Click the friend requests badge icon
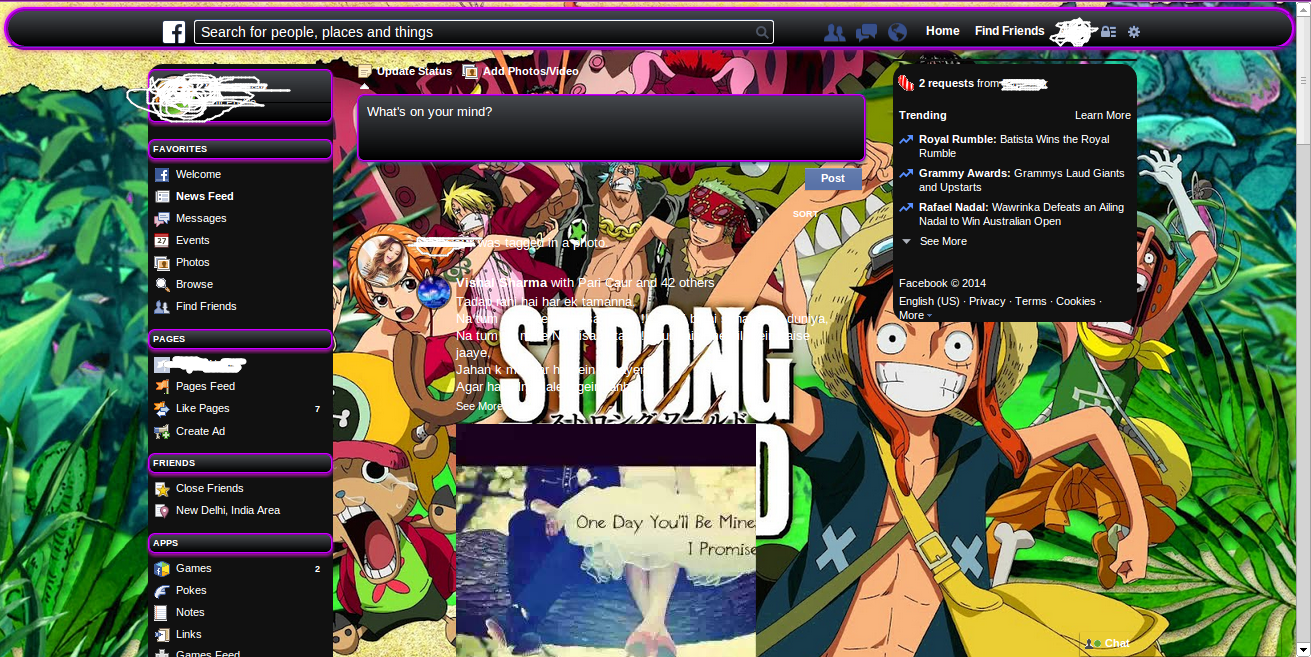 [906, 83]
